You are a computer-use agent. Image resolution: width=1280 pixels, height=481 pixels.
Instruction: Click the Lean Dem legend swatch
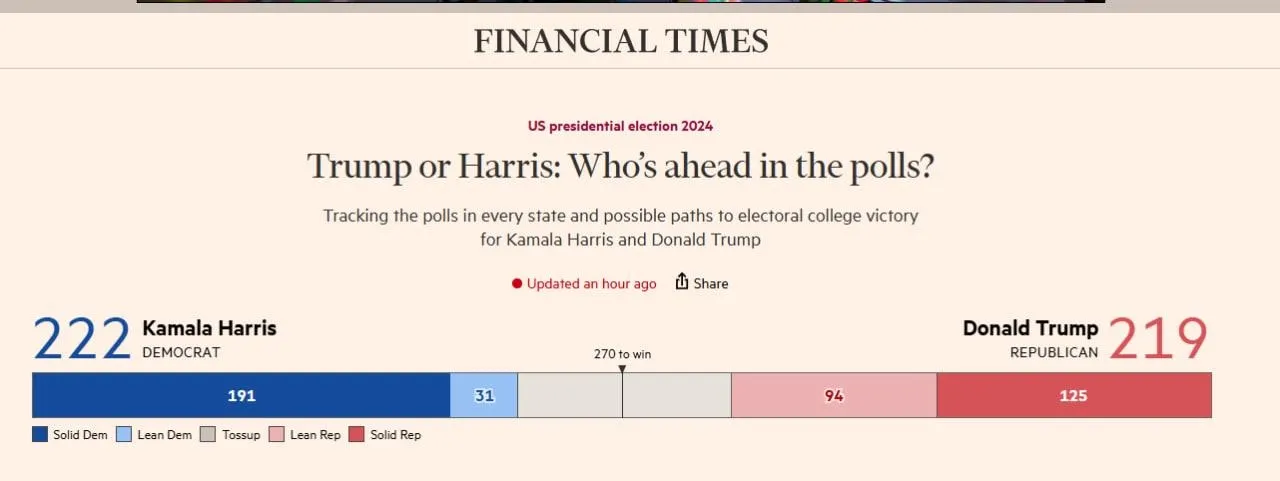[124, 435]
